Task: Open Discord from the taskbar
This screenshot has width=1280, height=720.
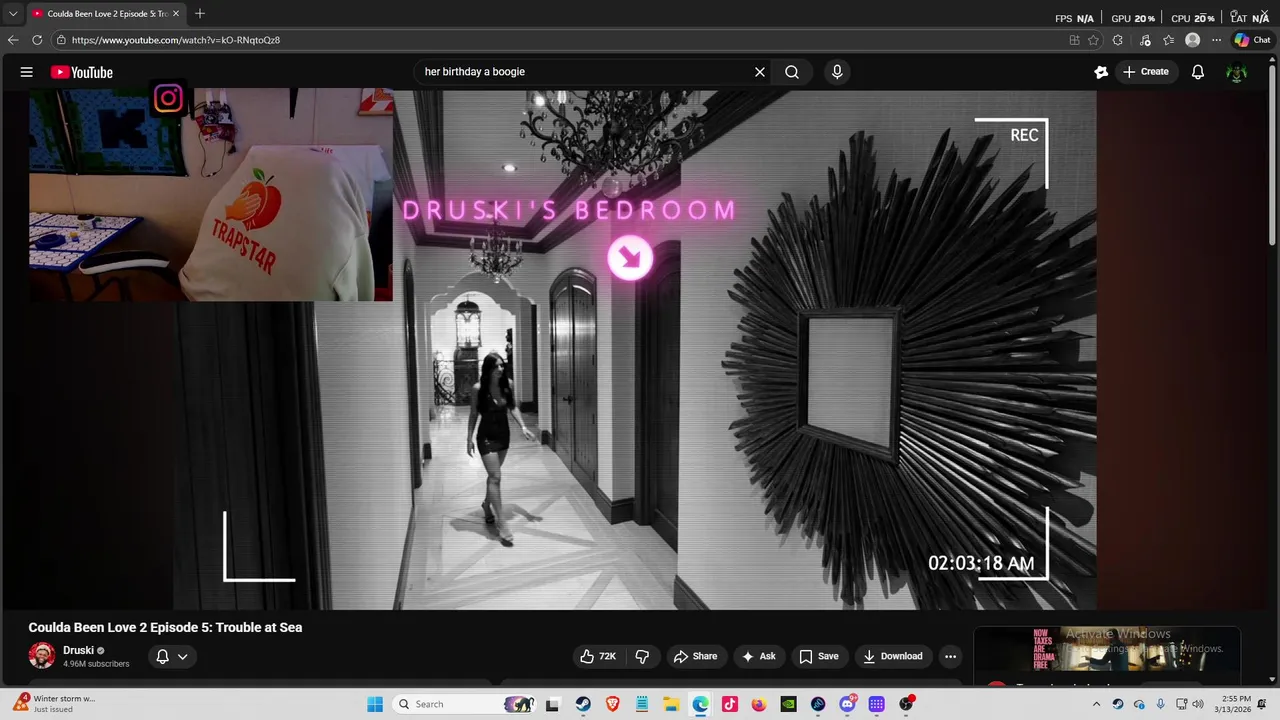Action: click(x=848, y=704)
